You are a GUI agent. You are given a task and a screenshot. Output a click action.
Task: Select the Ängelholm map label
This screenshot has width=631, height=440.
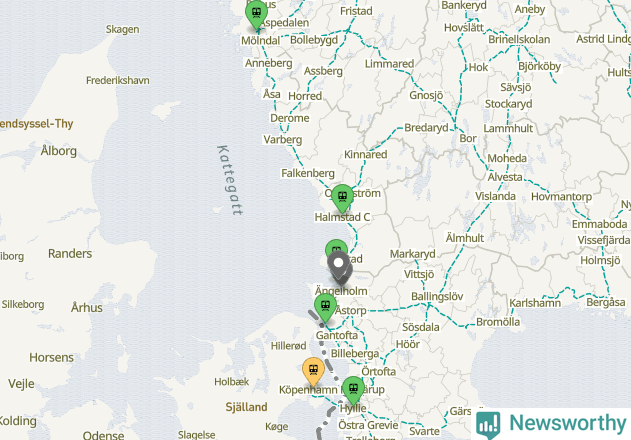(x=341, y=291)
